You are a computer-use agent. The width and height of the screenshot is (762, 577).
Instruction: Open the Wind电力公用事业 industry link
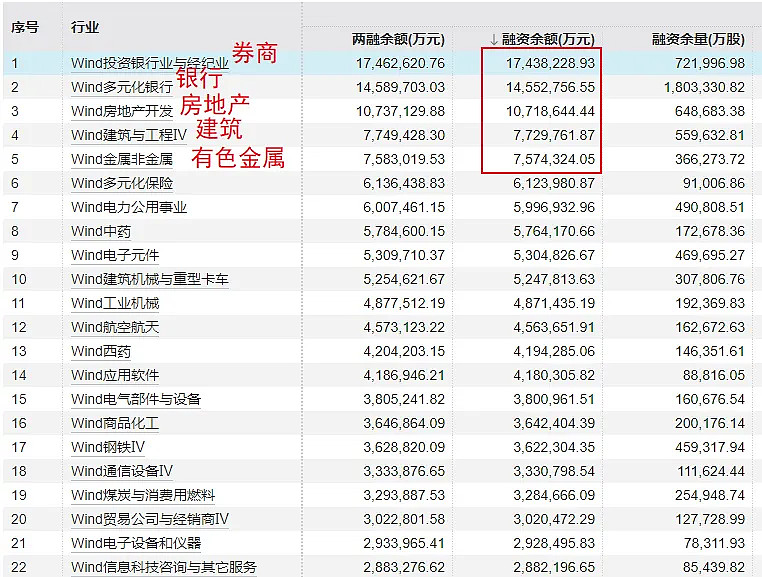pyautogui.click(x=129, y=207)
